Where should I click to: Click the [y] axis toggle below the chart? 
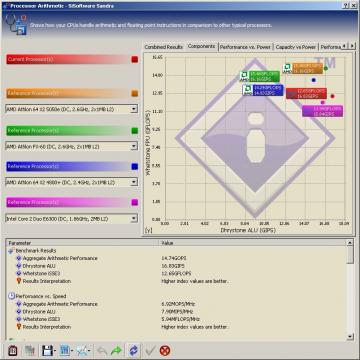[148, 230]
